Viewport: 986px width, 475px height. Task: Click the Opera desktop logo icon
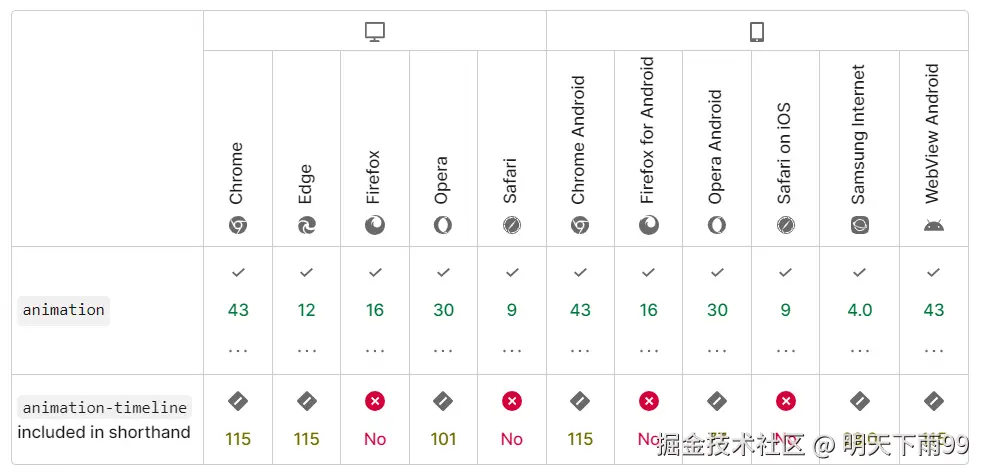(443, 225)
